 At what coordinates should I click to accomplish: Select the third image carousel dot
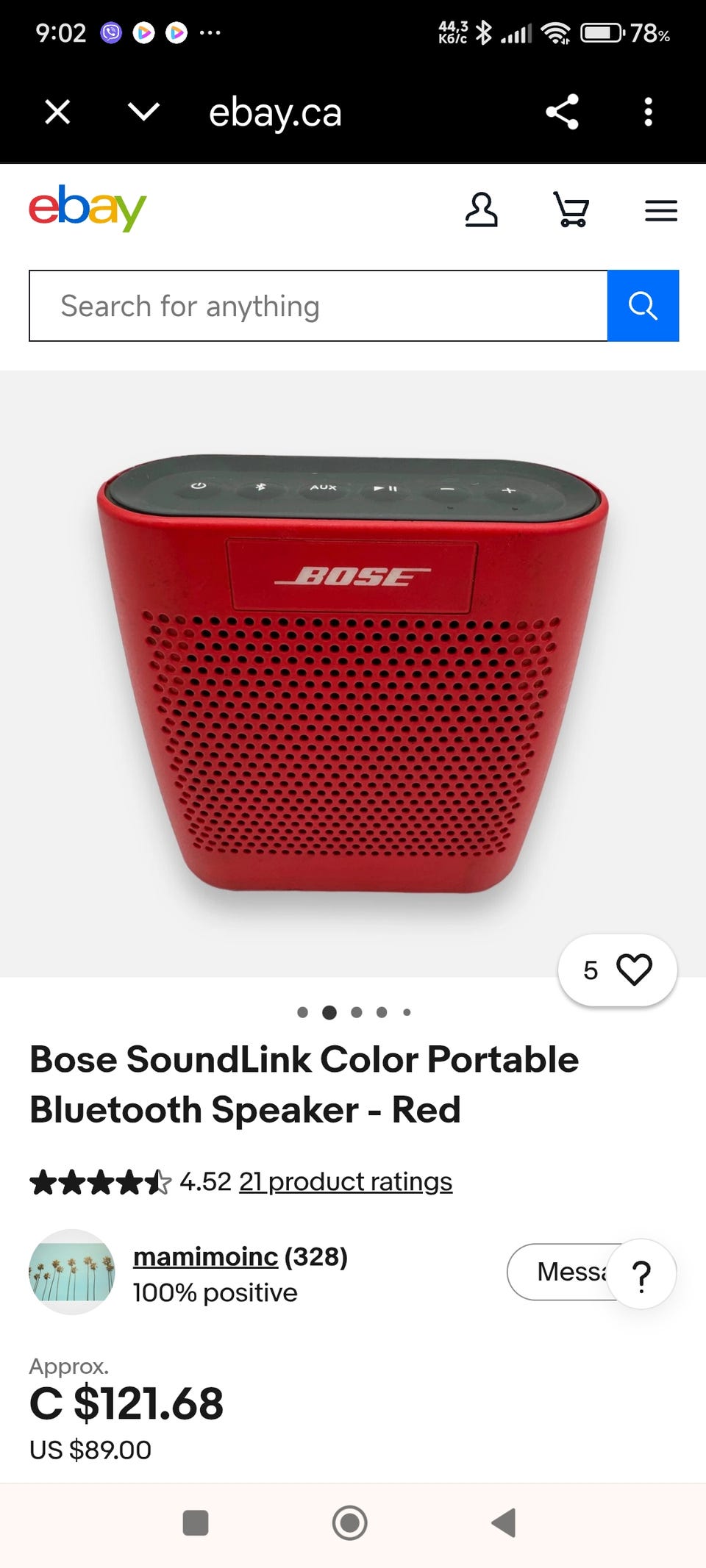pos(357,1012)
